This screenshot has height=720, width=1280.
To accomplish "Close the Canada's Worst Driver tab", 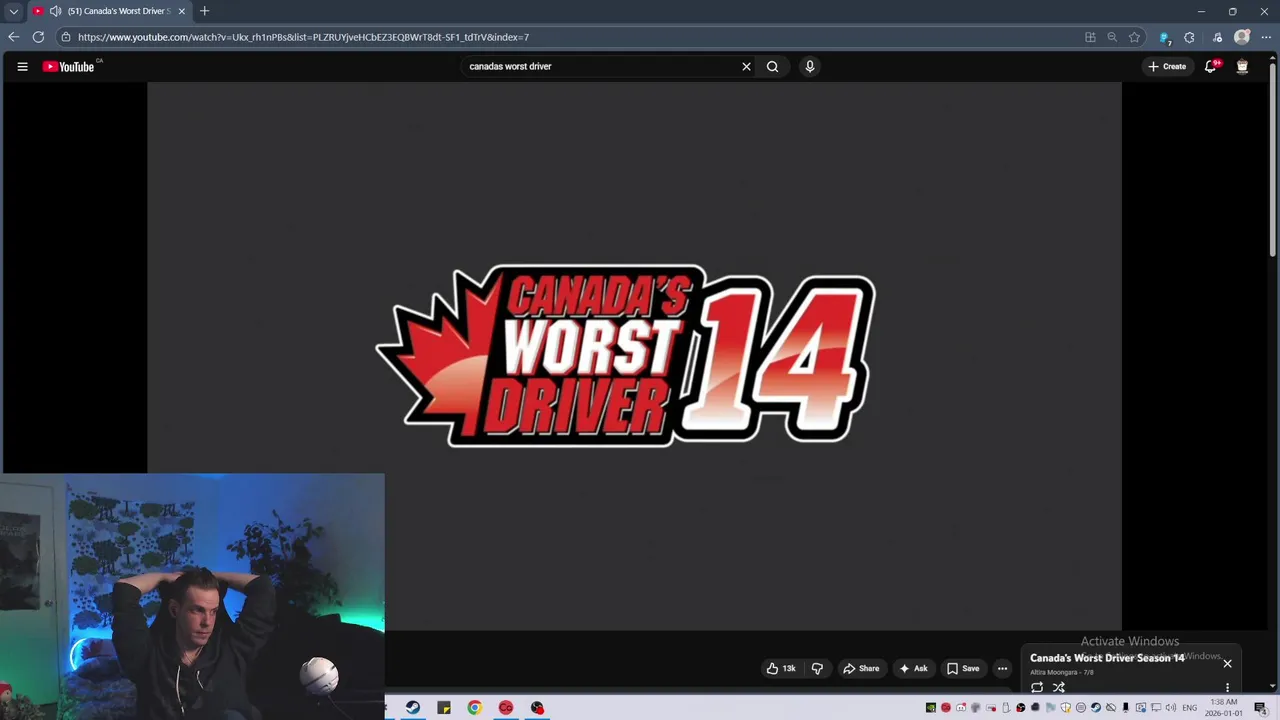I will (x=181, y=11).
